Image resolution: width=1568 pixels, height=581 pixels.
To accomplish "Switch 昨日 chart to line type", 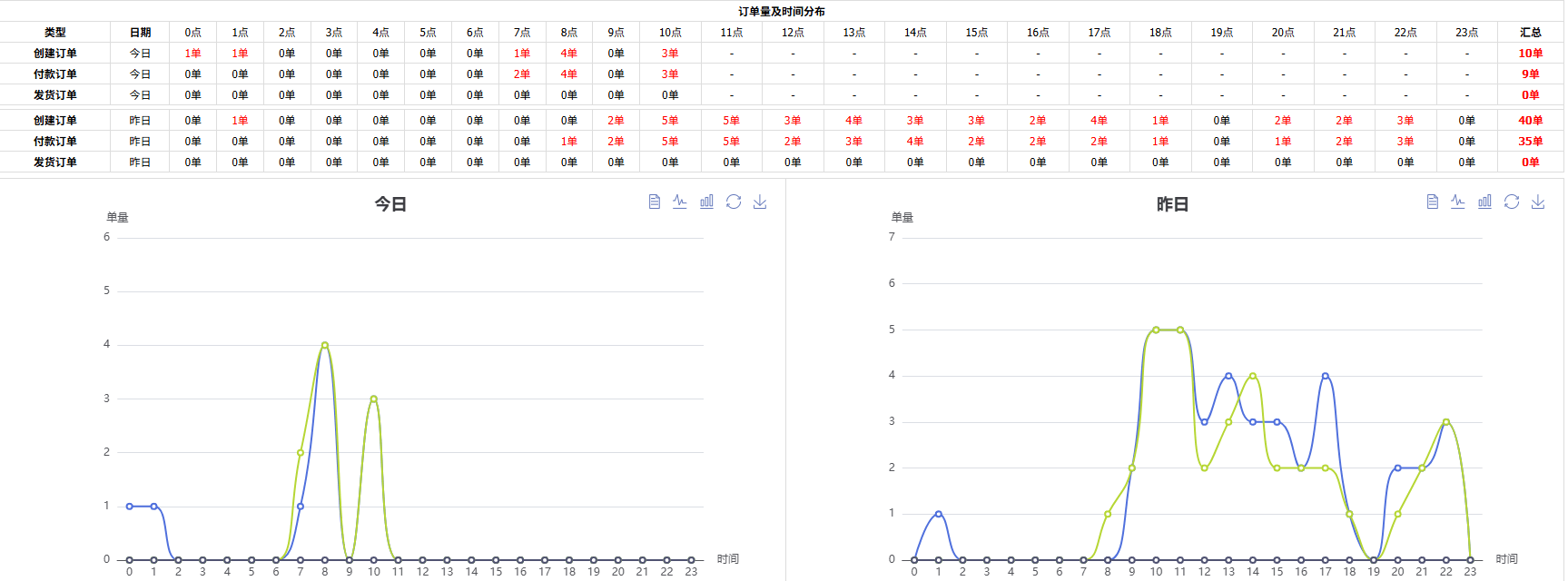I will pyautogui.click(x=1458, y=202).
